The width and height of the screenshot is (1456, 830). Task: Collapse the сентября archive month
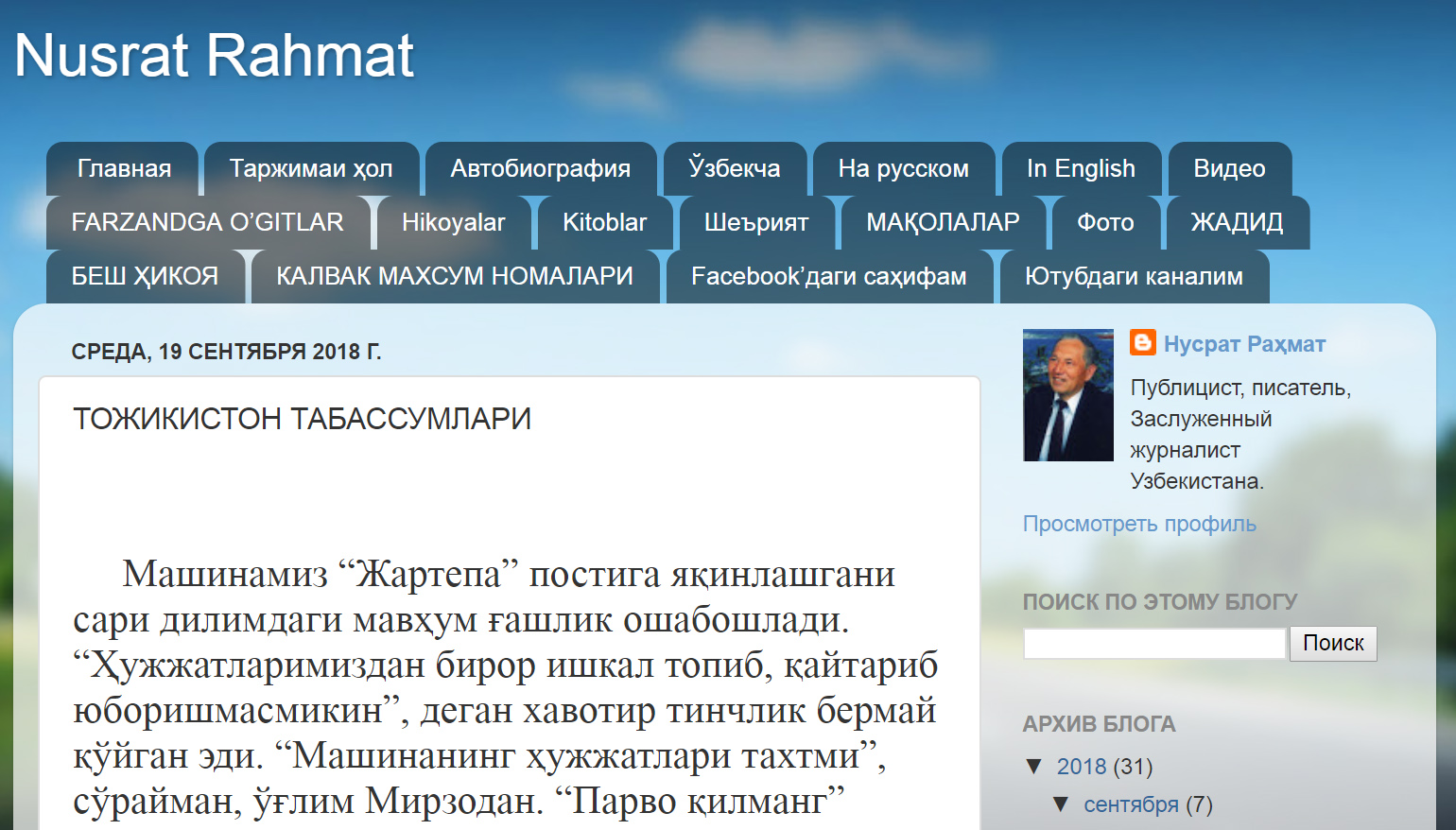(x=1061, y=804)
